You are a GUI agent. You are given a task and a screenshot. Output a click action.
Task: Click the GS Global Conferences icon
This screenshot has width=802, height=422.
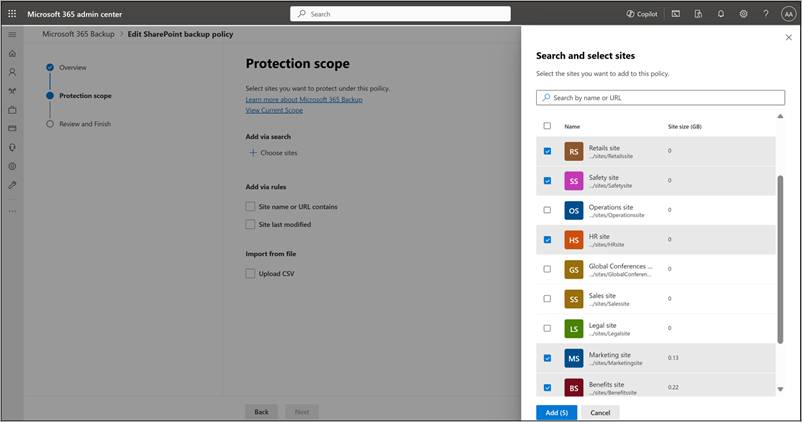click(x=573, y=270)
